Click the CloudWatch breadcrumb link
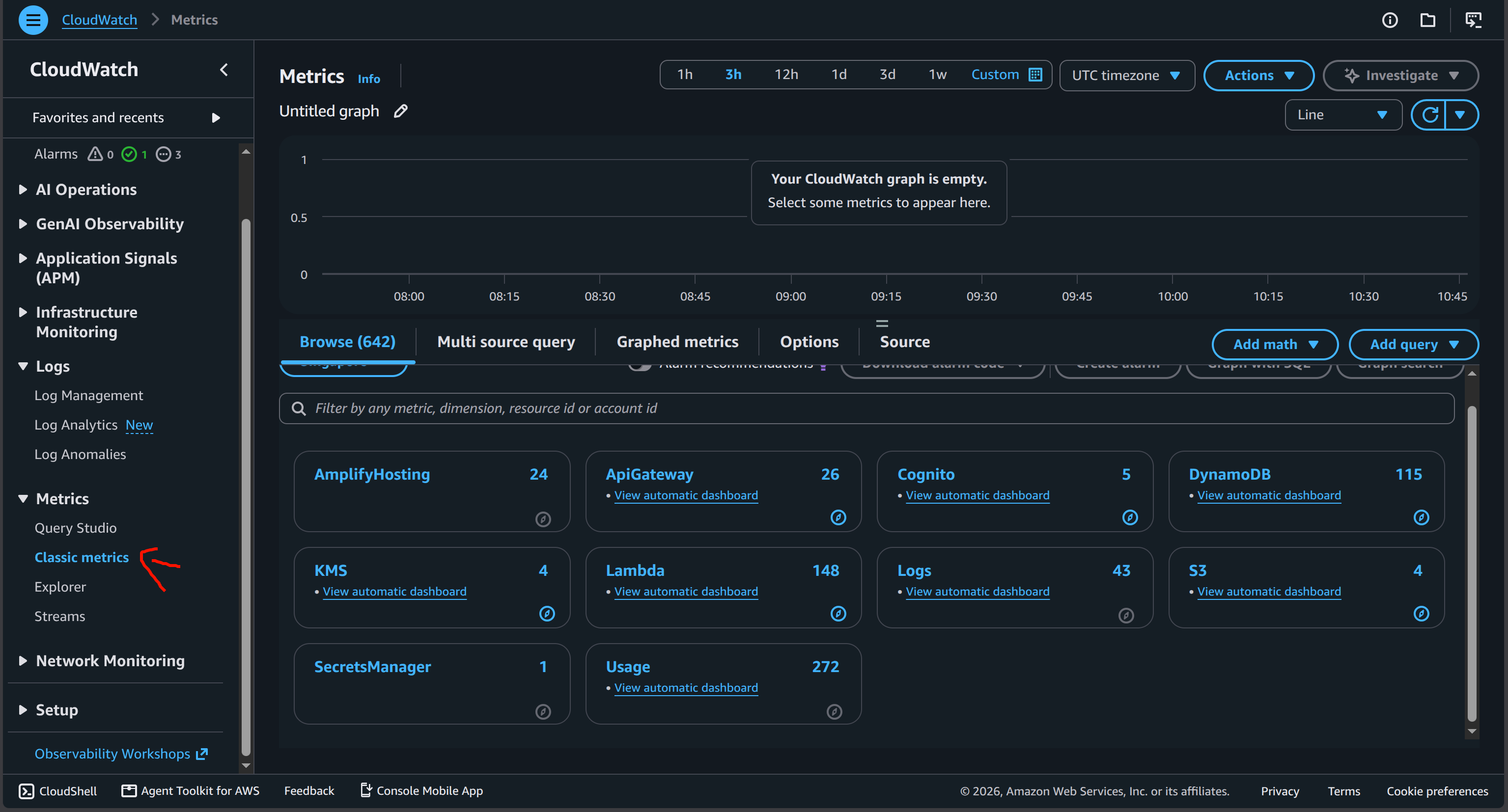1508x812 pixels. tap(100, 20)
